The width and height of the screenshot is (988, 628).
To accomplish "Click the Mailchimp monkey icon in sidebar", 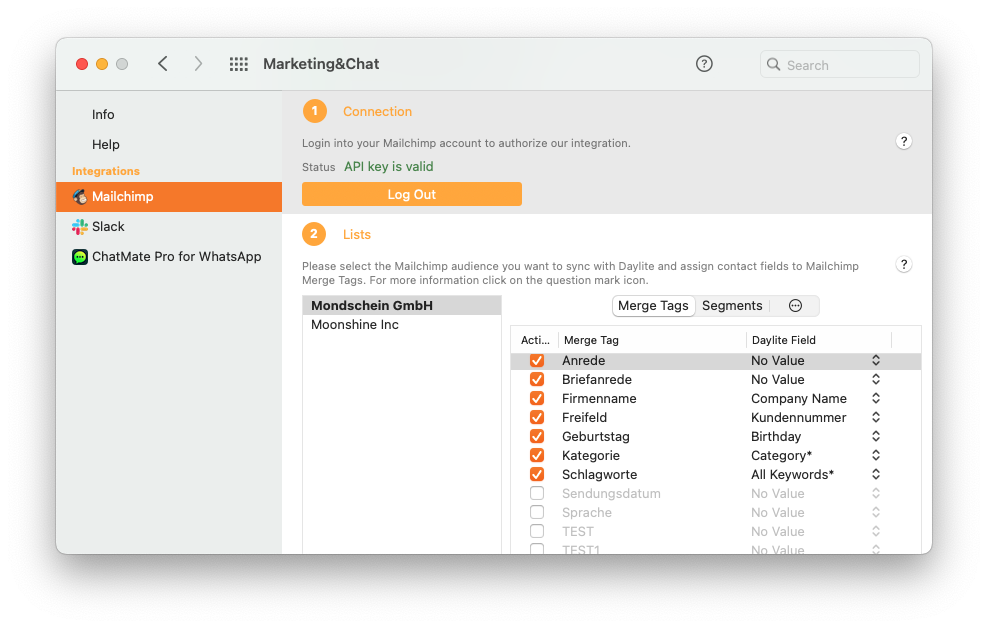I will pos(79,197).
